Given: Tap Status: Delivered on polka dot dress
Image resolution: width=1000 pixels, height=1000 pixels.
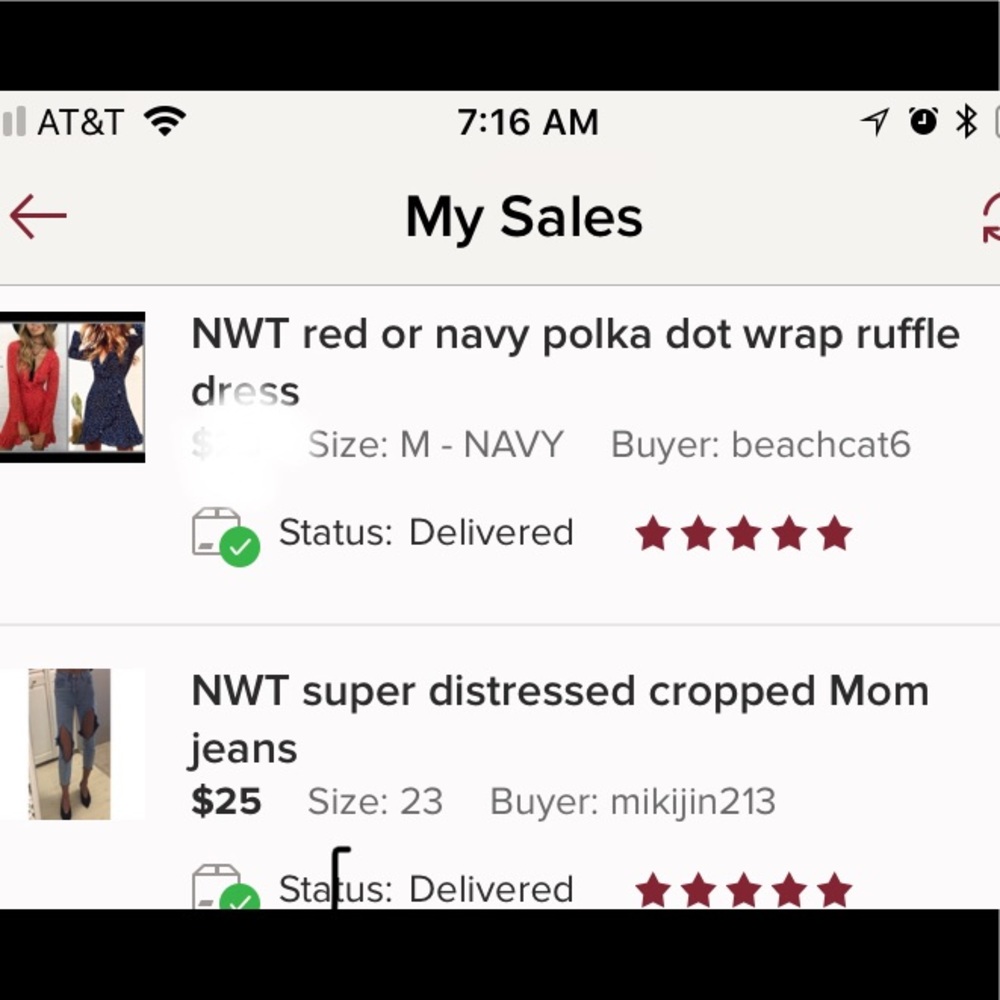Looking at the screenshot, I should point(426,533).
